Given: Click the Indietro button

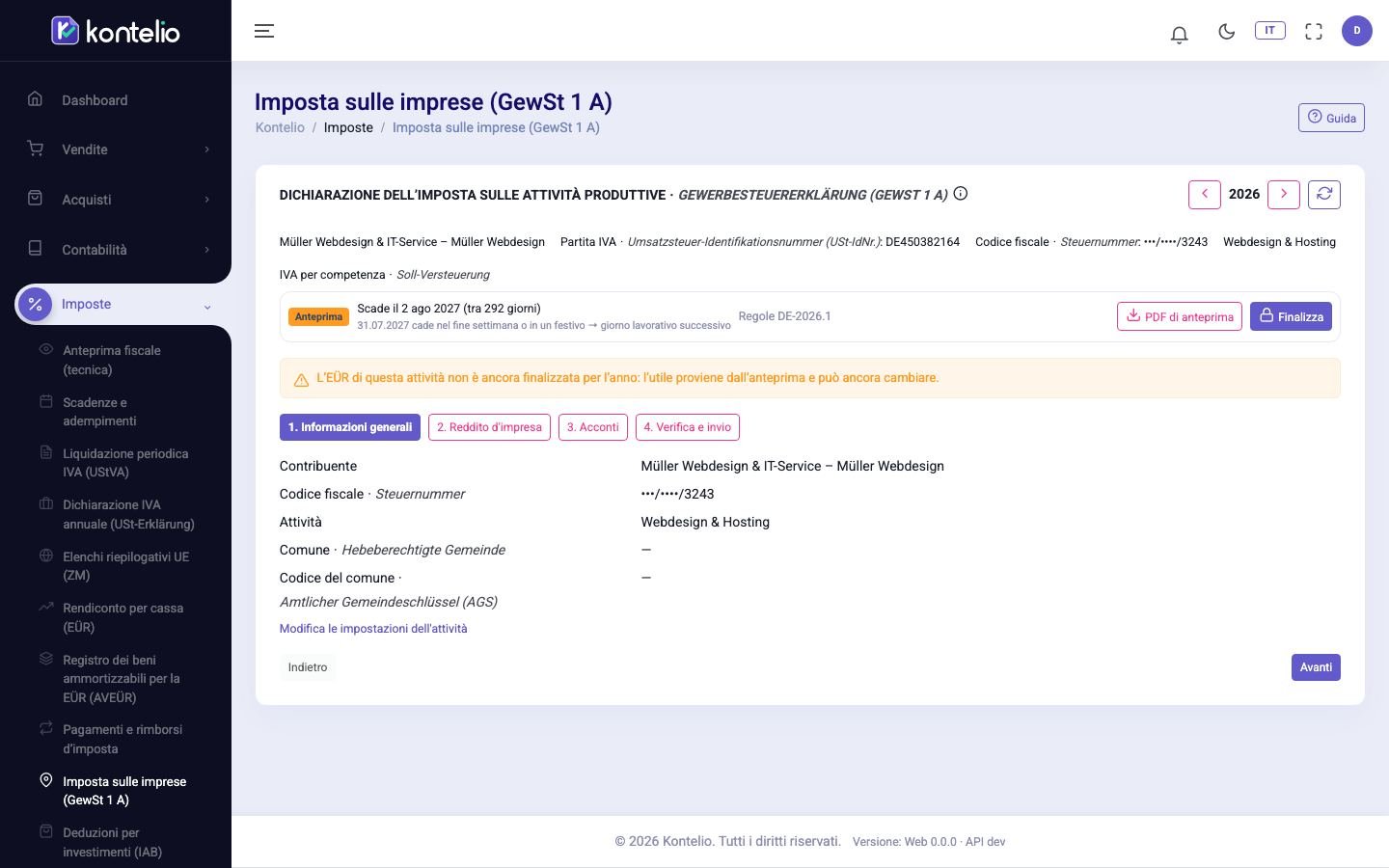Looking at the screenshot, I should (x=308, y=667).
